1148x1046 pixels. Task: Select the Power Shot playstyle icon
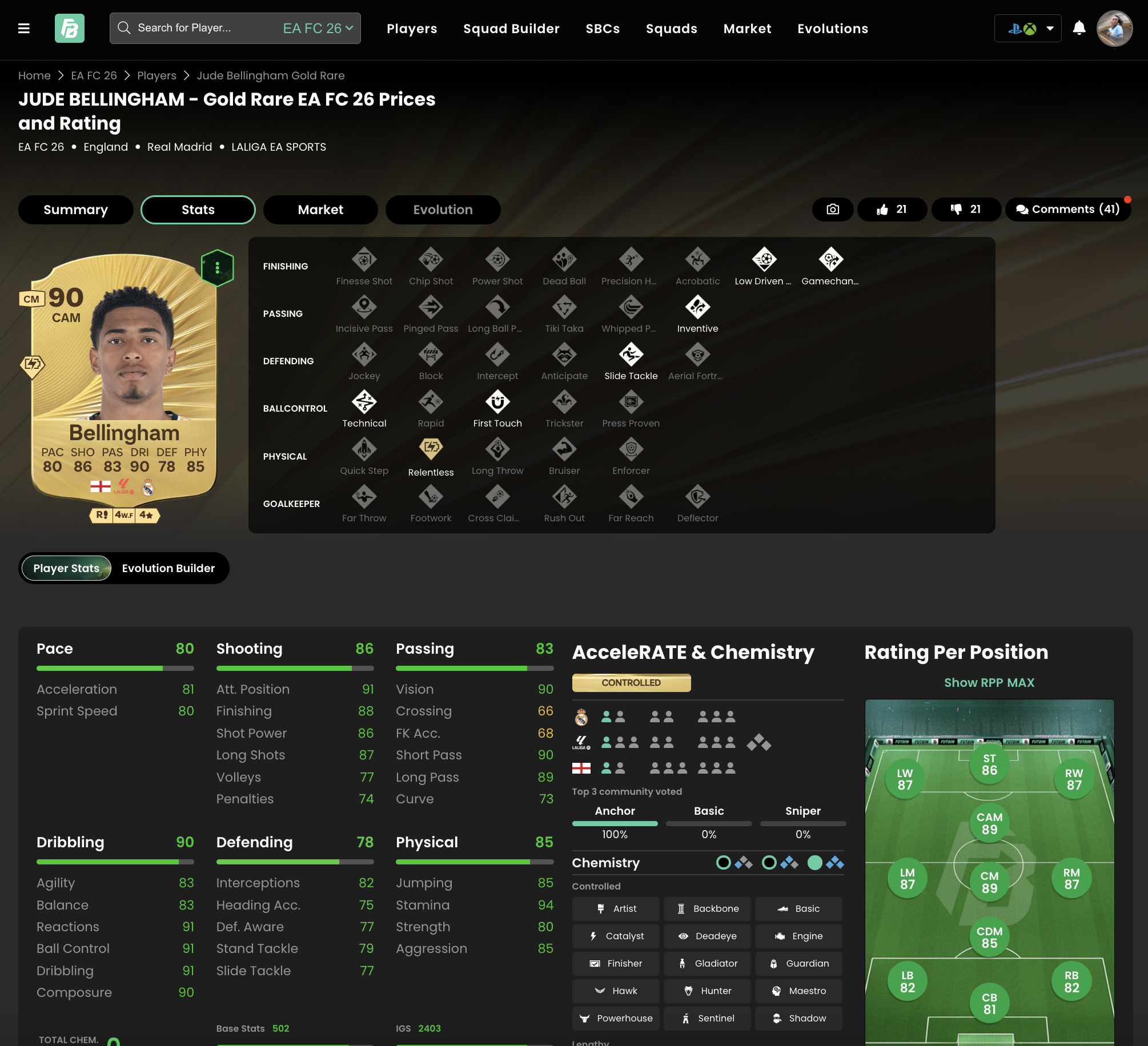coord(497,260)
